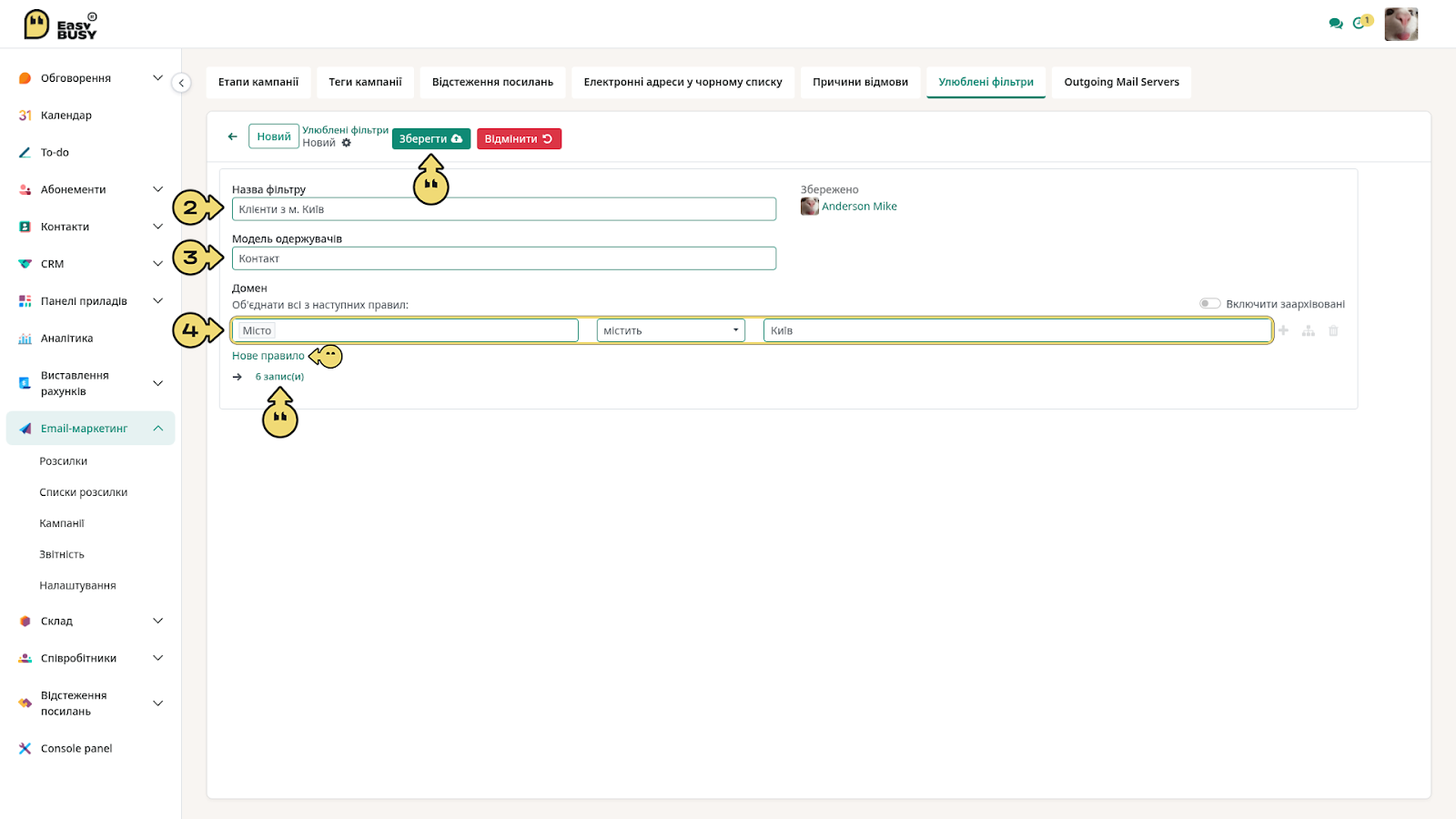Switch to Причини відмови tab
Image resolution: width=1456 pixels, height=819 pixels.
(x=860, y=82)
